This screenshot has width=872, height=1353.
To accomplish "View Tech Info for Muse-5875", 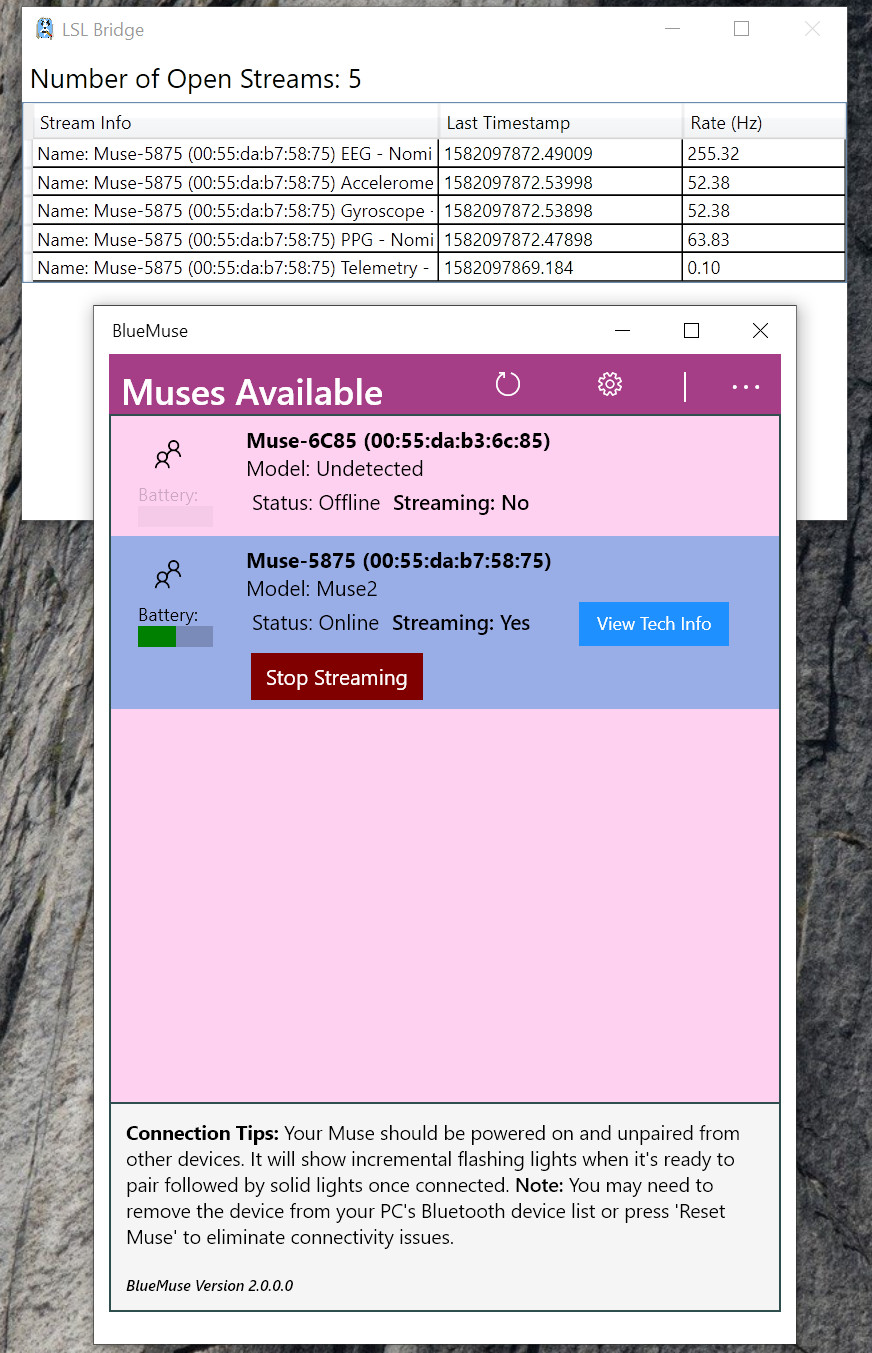I will click(x=654, y=624).
